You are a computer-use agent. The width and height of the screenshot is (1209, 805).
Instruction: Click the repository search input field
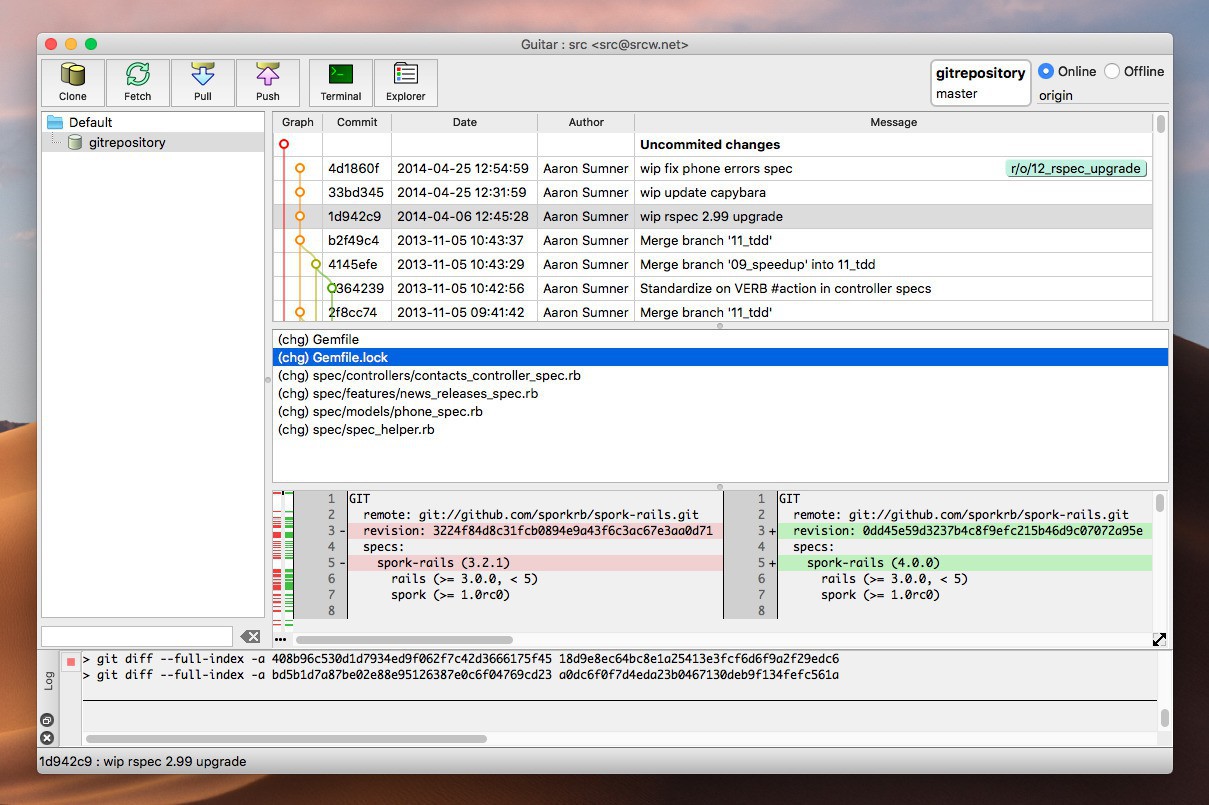pos(137,637)
